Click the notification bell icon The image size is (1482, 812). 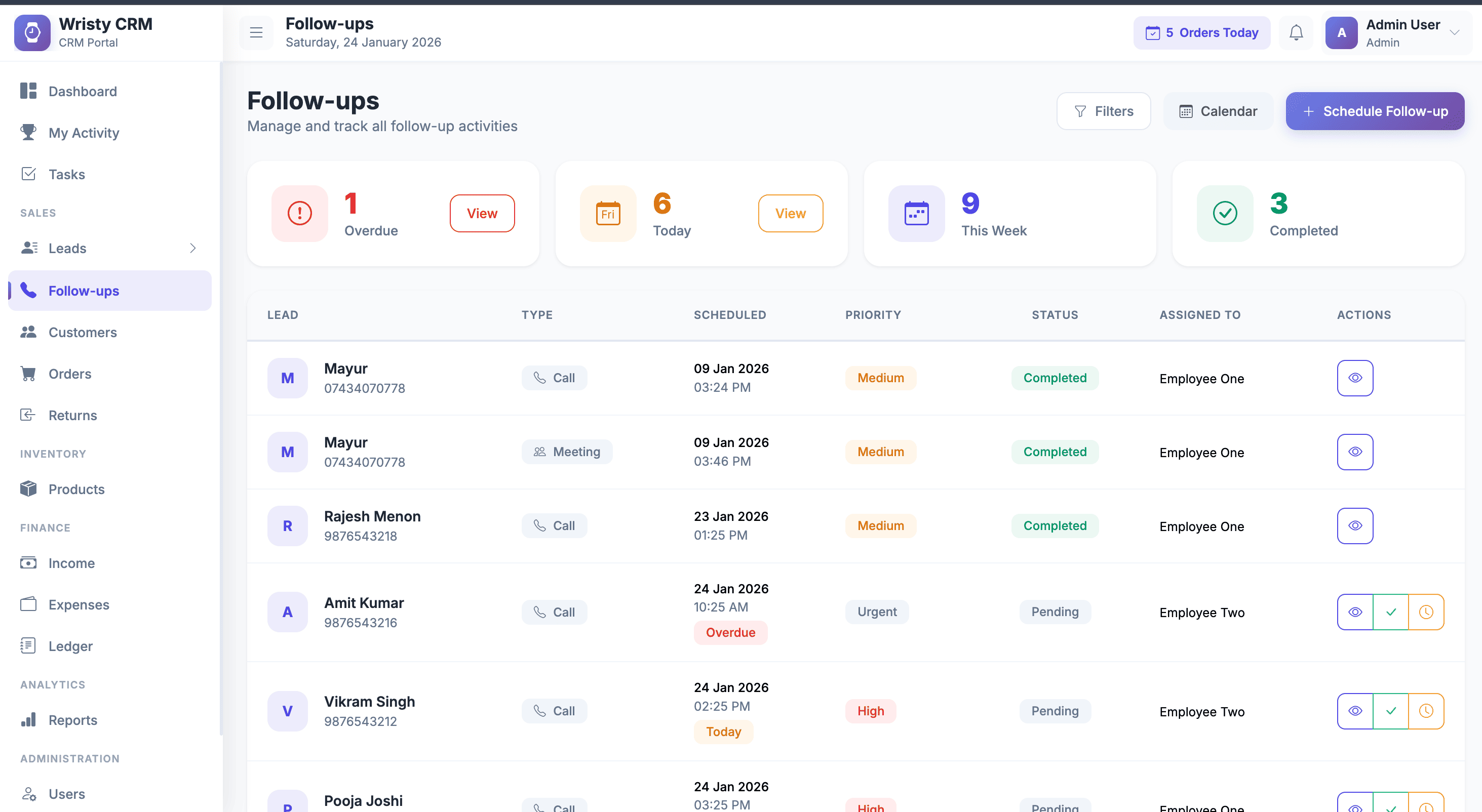point(1296,33)
